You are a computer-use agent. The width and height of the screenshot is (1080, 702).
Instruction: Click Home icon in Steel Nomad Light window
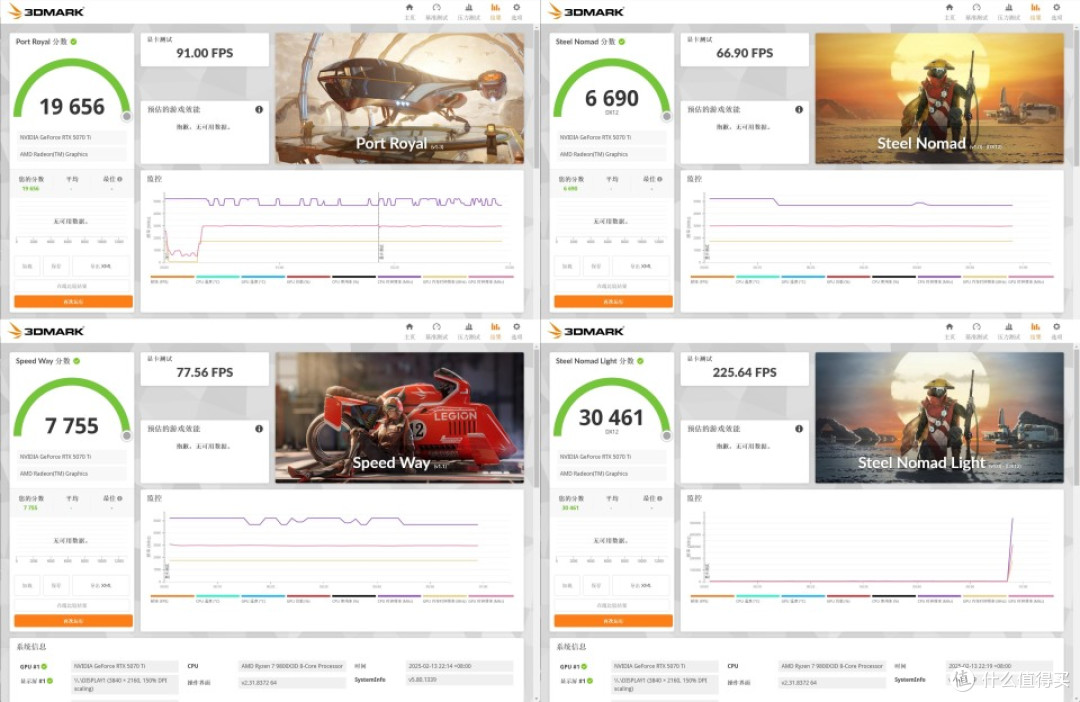pyautogui.click(x=950, y=327)
